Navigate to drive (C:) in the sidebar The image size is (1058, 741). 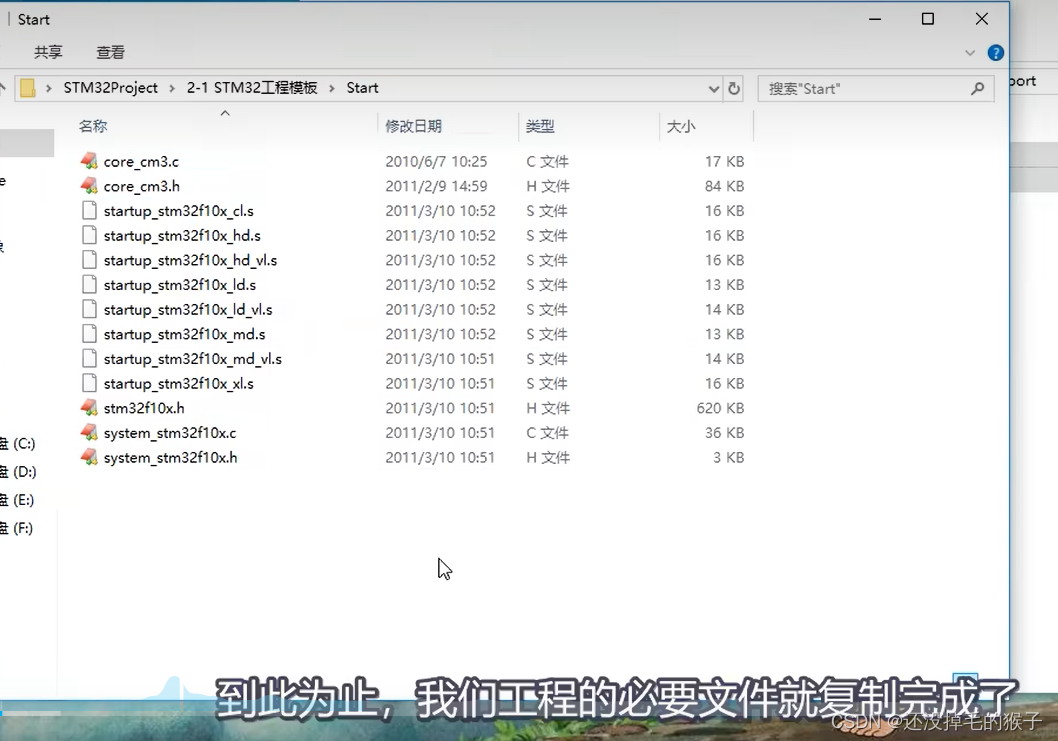coord(25,443)
